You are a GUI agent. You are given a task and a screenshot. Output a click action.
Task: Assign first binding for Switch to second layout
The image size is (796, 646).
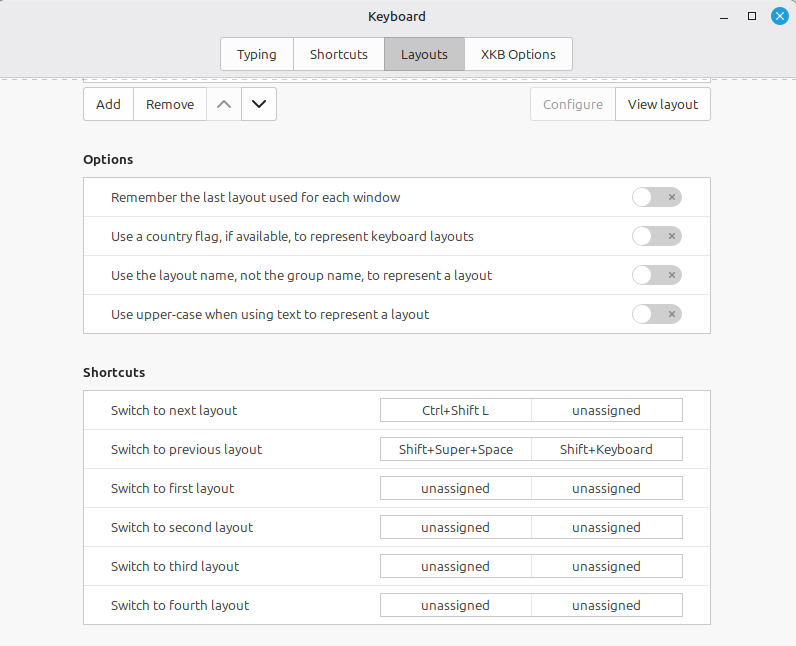pos(456,527)
